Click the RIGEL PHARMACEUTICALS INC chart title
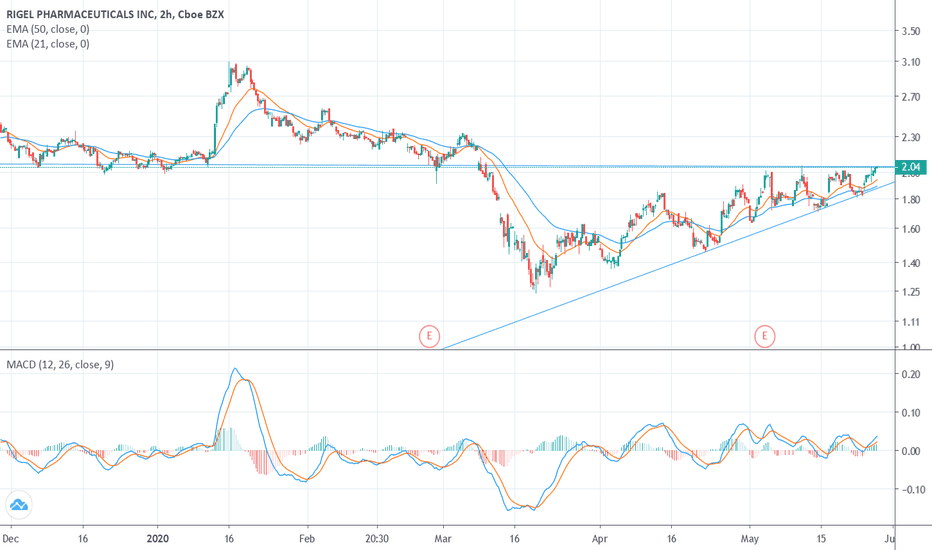The height and width of the screenshot is (550, 932). (115, 14)
